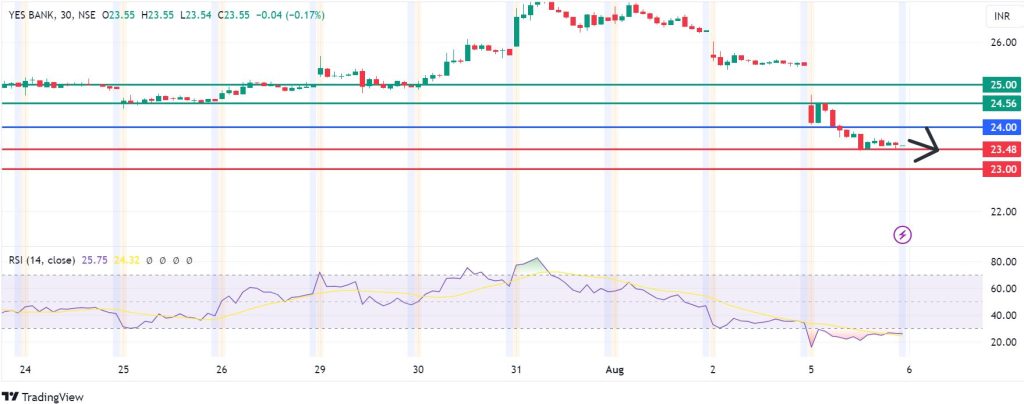
Task: Click the yellow RSI average value 24.32
Action: click(x=125, y=260)
